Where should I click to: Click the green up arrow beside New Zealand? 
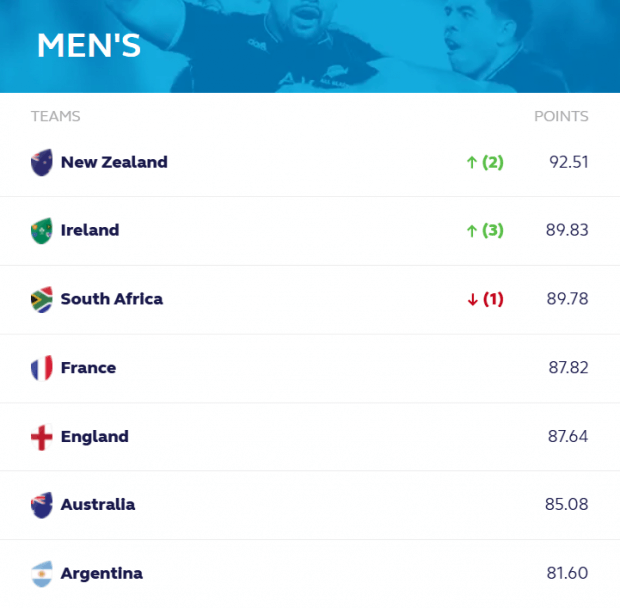pyautogui.click(x=471, y=162)
